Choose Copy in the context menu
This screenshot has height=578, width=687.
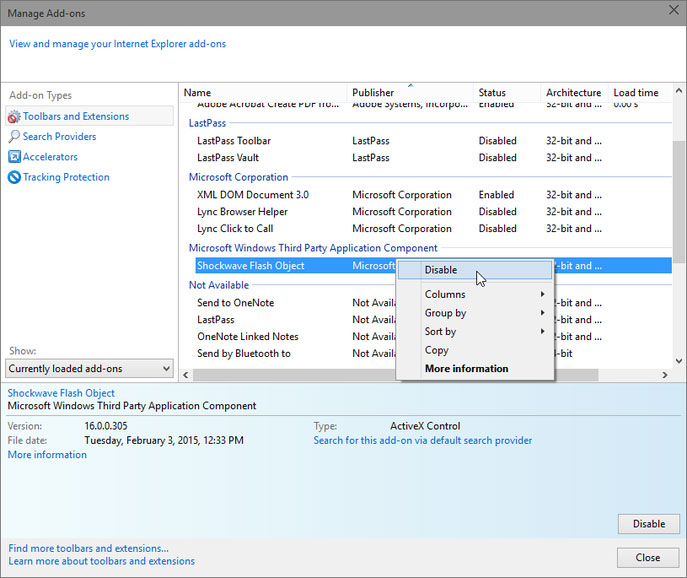(x=475, y=350)
